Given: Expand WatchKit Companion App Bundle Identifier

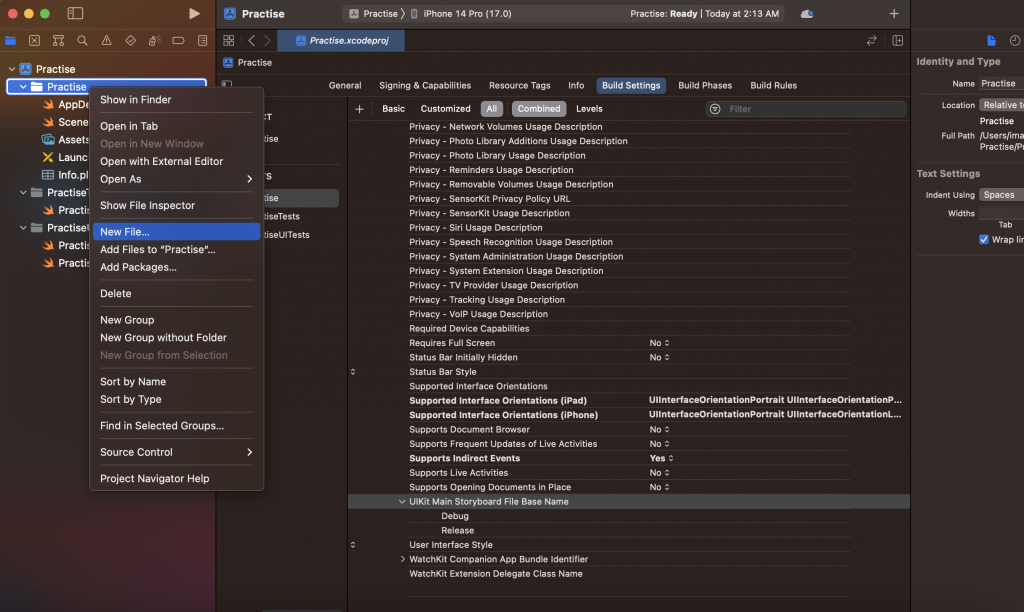Looking at the screenshot, I should [402, 559].
